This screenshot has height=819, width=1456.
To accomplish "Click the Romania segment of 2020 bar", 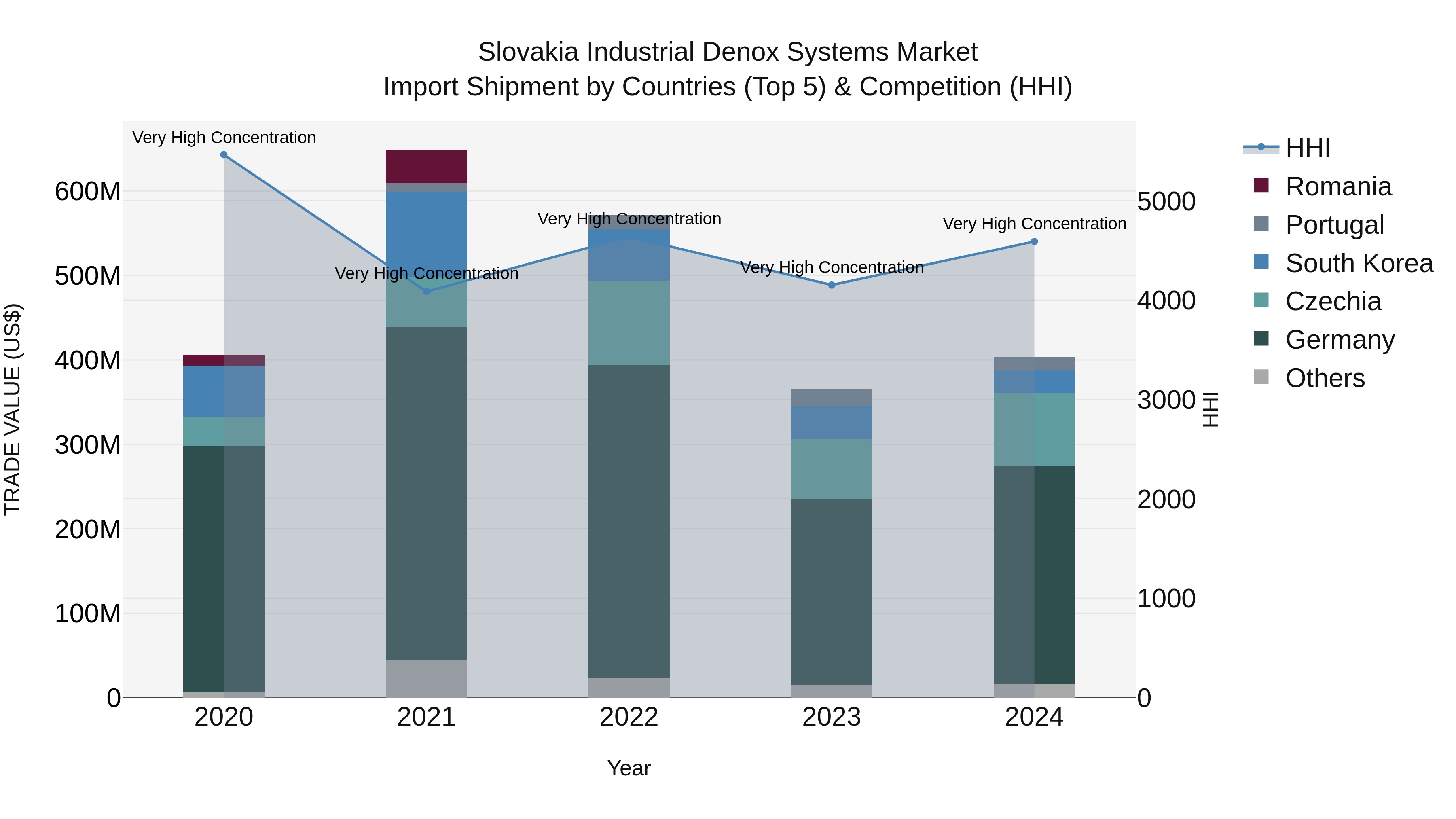I will (x=224, y=360).
